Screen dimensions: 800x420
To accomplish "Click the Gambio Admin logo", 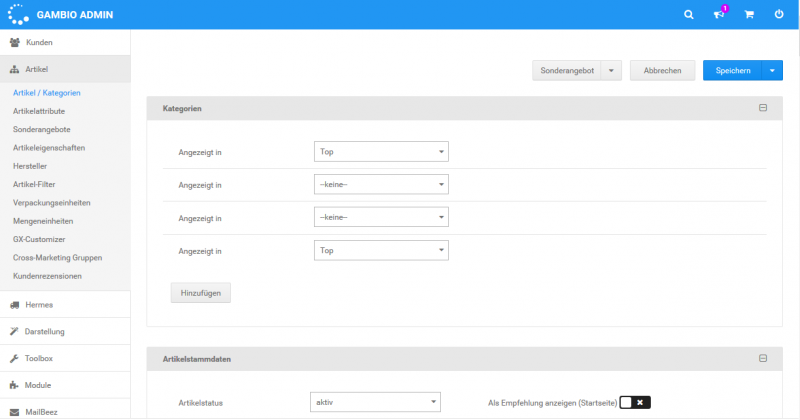I will 60,15.
